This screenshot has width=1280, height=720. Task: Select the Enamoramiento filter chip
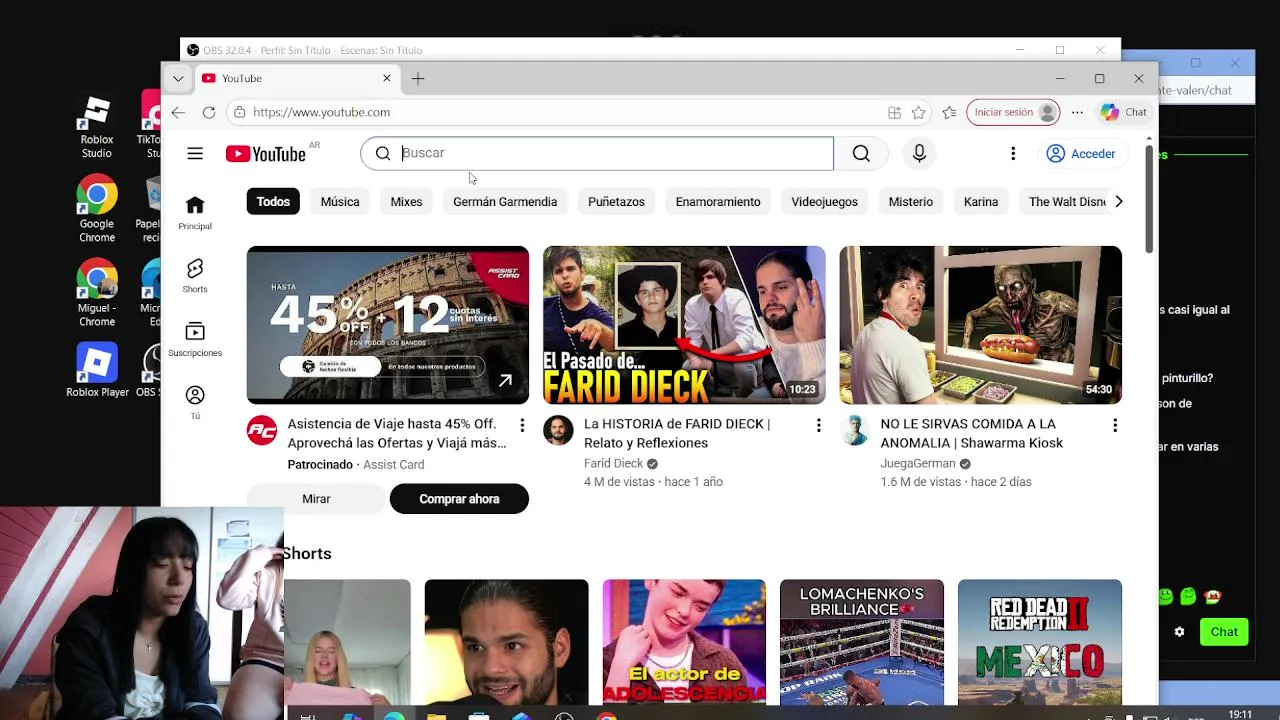click(718, 201)
